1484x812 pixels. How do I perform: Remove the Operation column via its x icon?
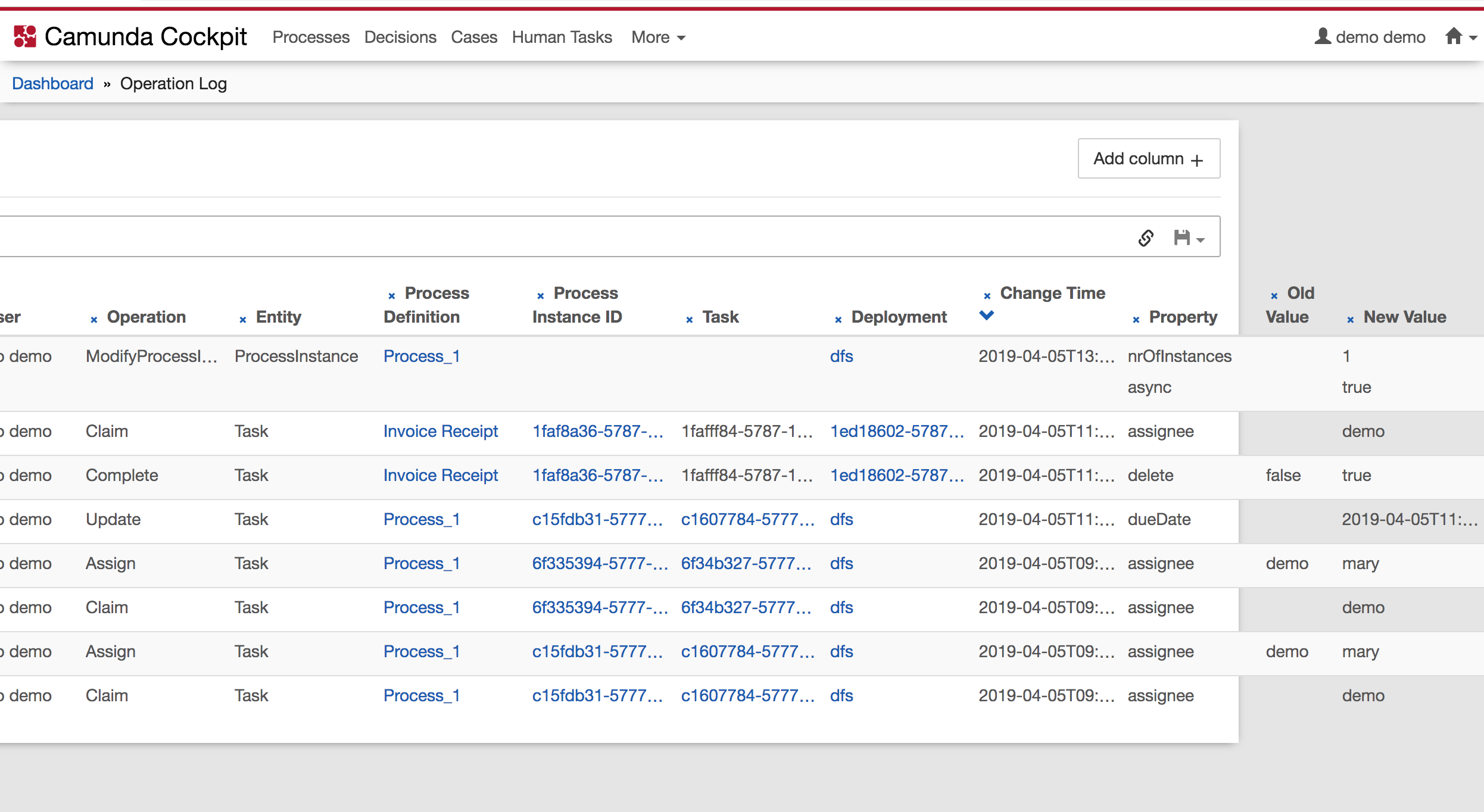pos(94,320)
